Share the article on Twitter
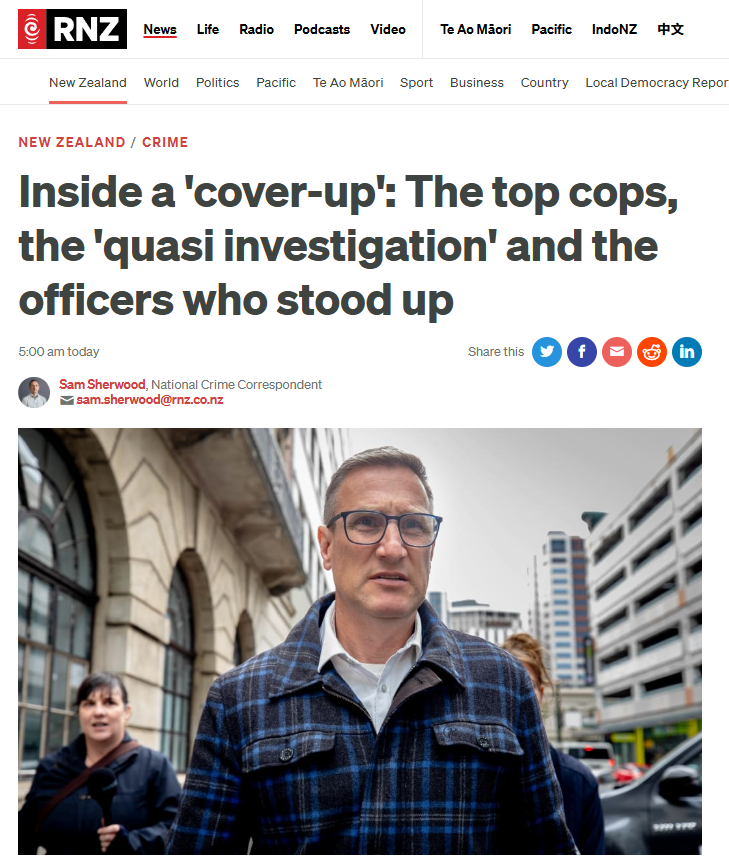This screenshot has width=729, height=859. [547, 352]
